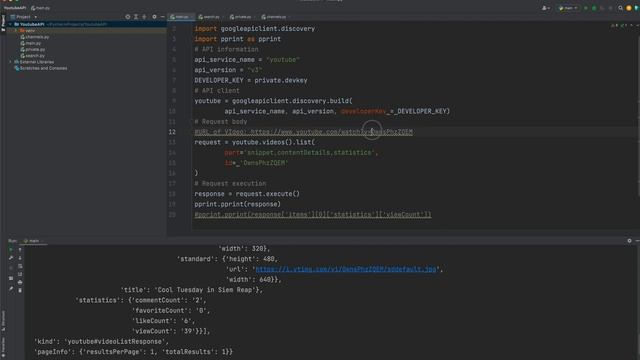Image resolution: width=640 pixels, height=360 pixels.
Task: Click the pin tab icon in Run panel
Action: tap(11, 289)
